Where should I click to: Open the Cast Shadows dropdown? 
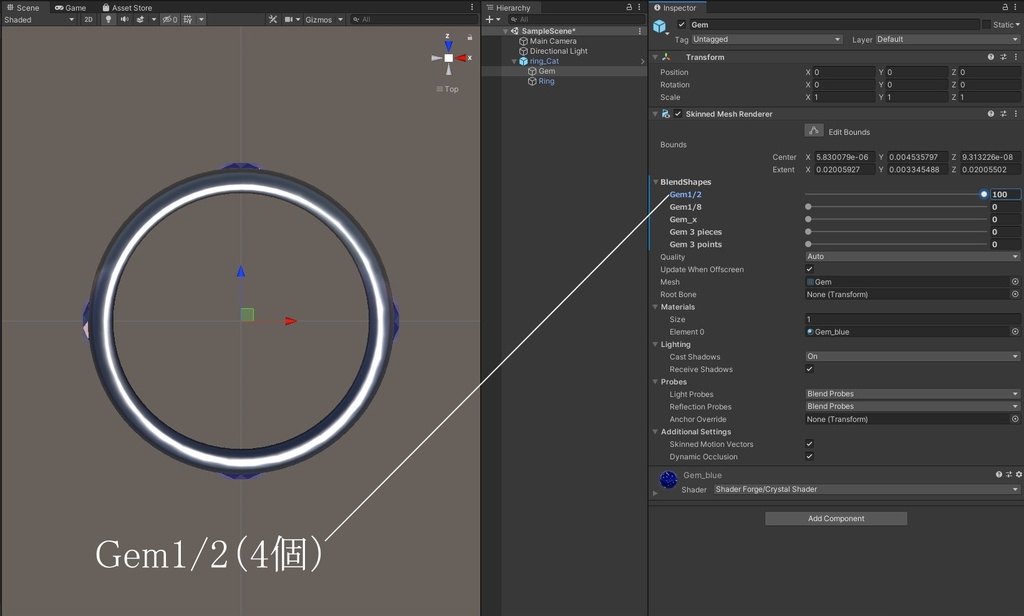912,356
